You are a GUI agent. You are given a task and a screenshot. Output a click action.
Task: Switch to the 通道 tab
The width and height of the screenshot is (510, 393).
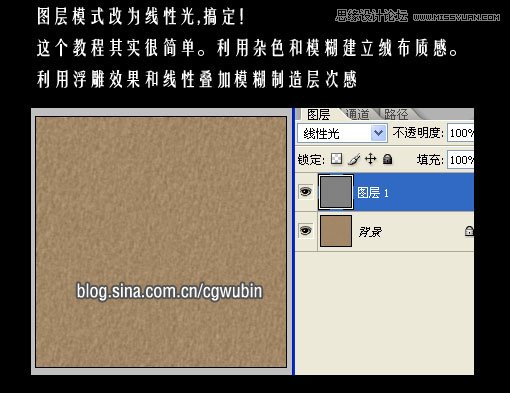(357, 114)
